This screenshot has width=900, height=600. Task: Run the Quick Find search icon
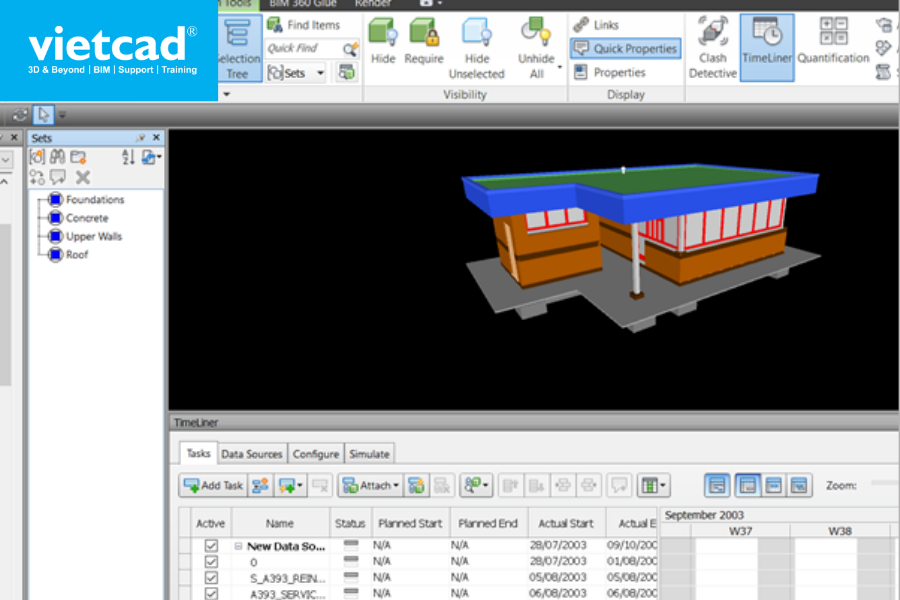pos(350,49)
